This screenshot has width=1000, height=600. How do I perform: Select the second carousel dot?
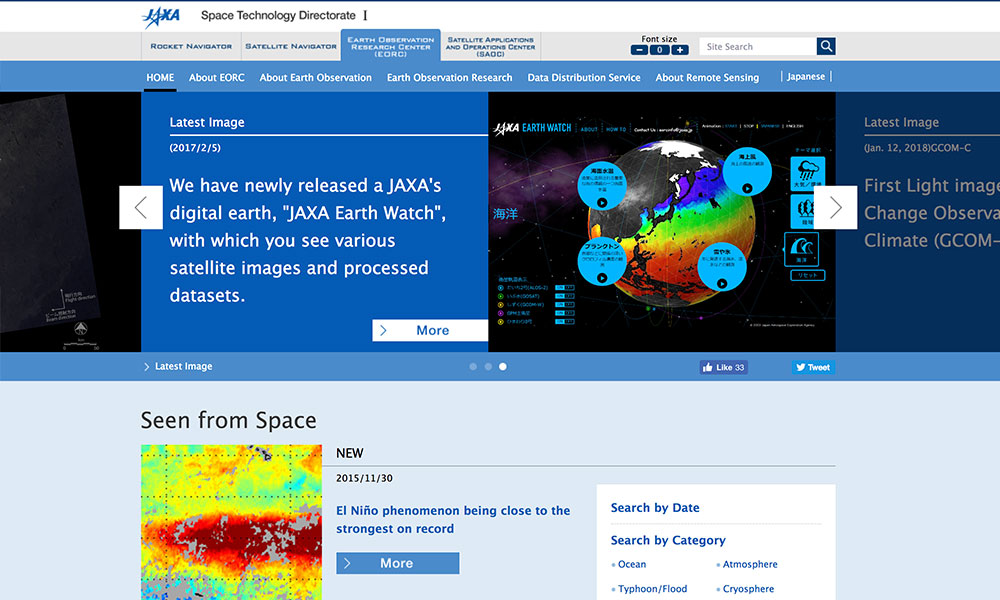(488, 367)
